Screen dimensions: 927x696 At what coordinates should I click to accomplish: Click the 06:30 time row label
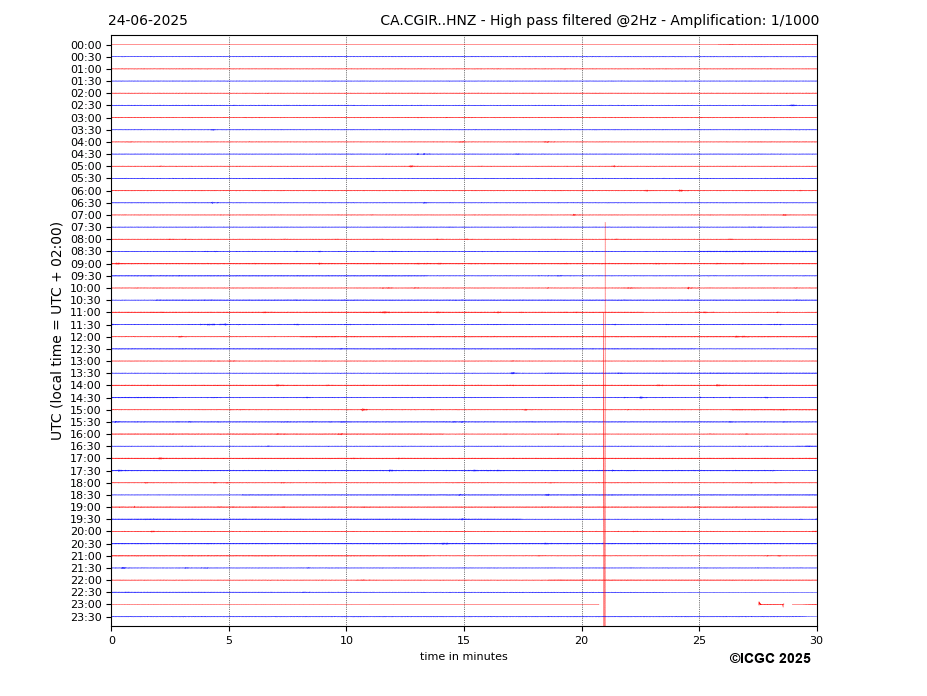click(86, 203)
